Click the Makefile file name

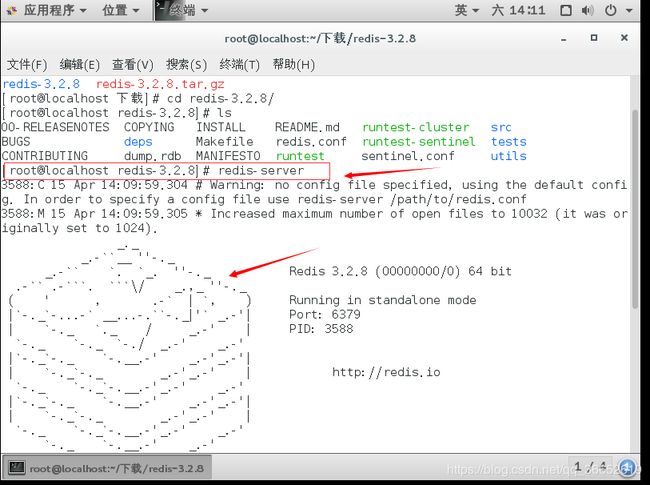224,142
